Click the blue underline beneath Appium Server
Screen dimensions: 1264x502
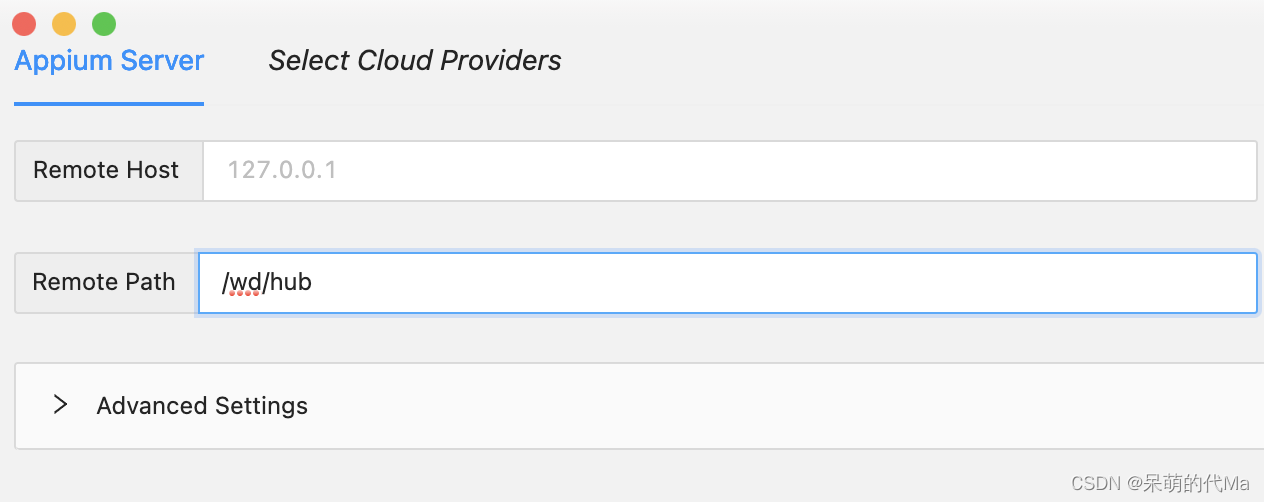(109, 102)
